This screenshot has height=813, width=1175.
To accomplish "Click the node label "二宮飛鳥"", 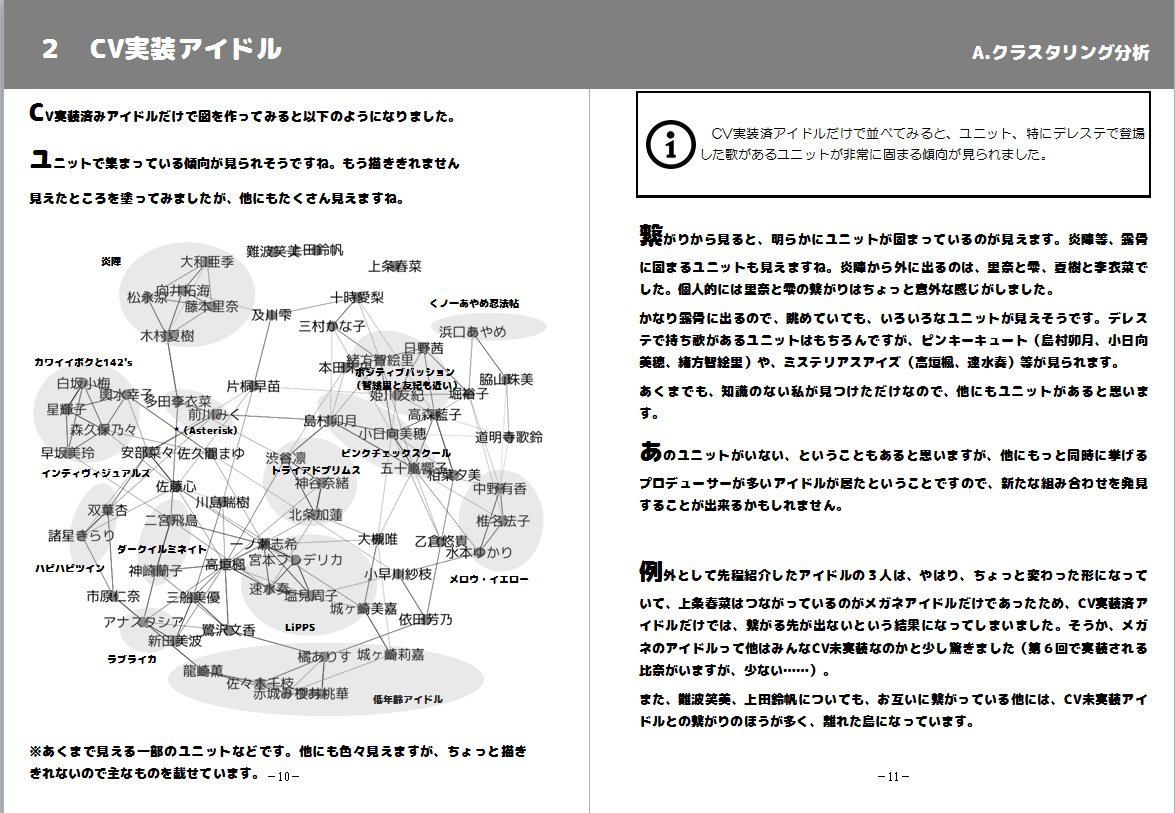I will (x=171, y=521).
